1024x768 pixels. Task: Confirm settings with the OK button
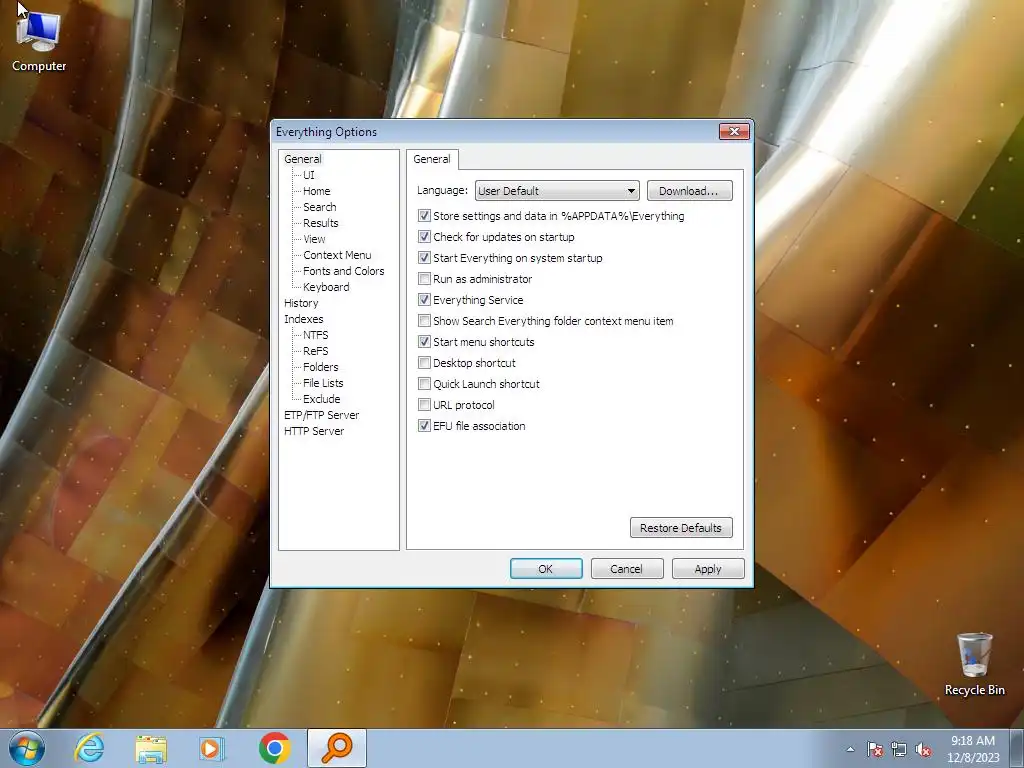[546, 569]
